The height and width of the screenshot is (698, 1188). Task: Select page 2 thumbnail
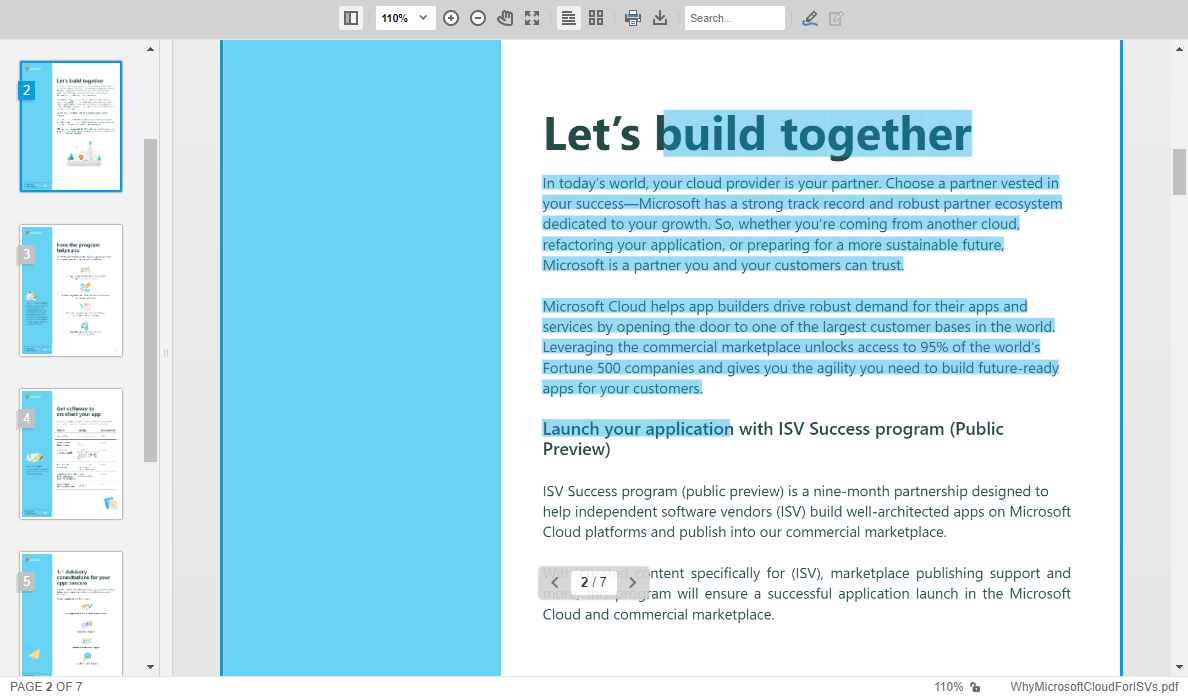point(71,127)
